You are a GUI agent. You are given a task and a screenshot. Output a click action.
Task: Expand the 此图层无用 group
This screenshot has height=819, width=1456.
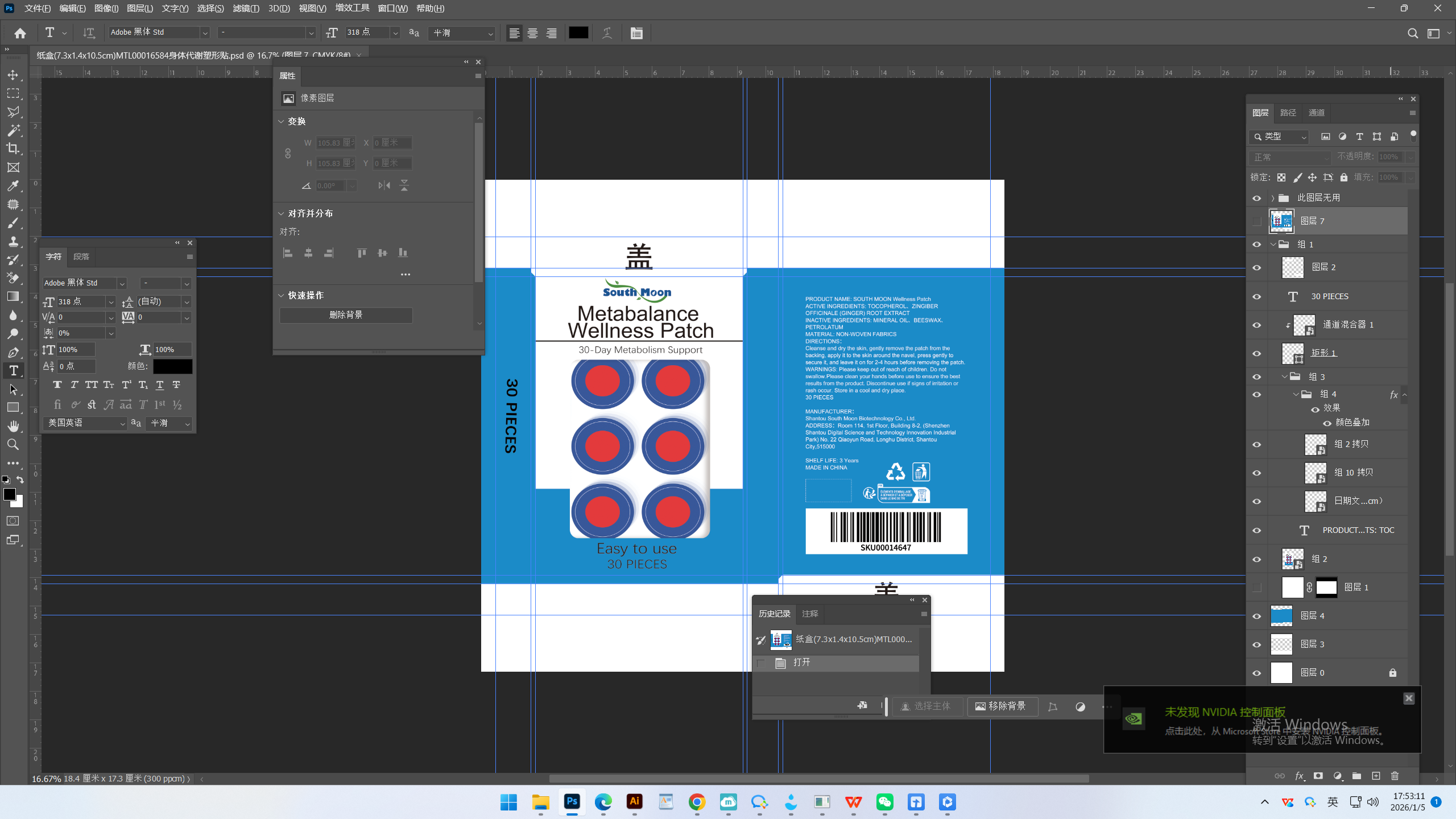[1273, 198]
